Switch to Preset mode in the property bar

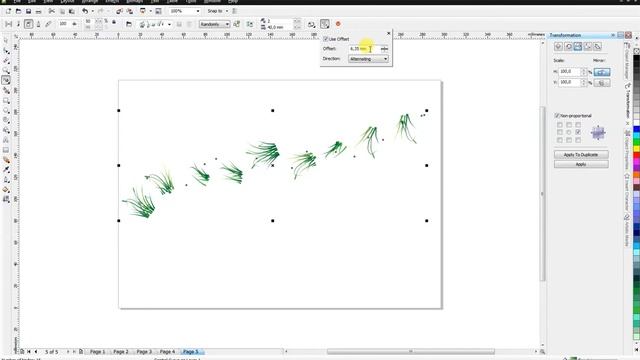tap(8, 24)
